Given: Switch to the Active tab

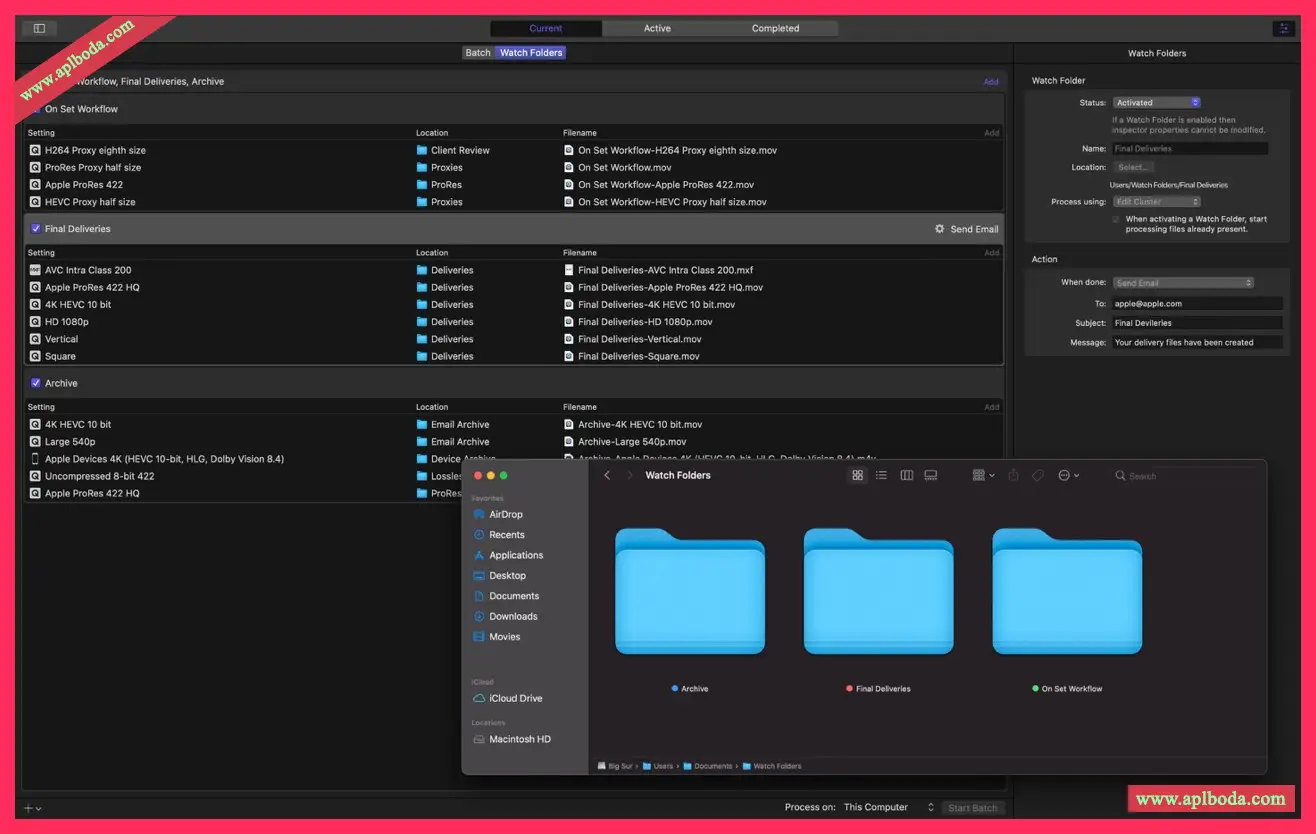Looking at the screenshot, I should point(657,29).
